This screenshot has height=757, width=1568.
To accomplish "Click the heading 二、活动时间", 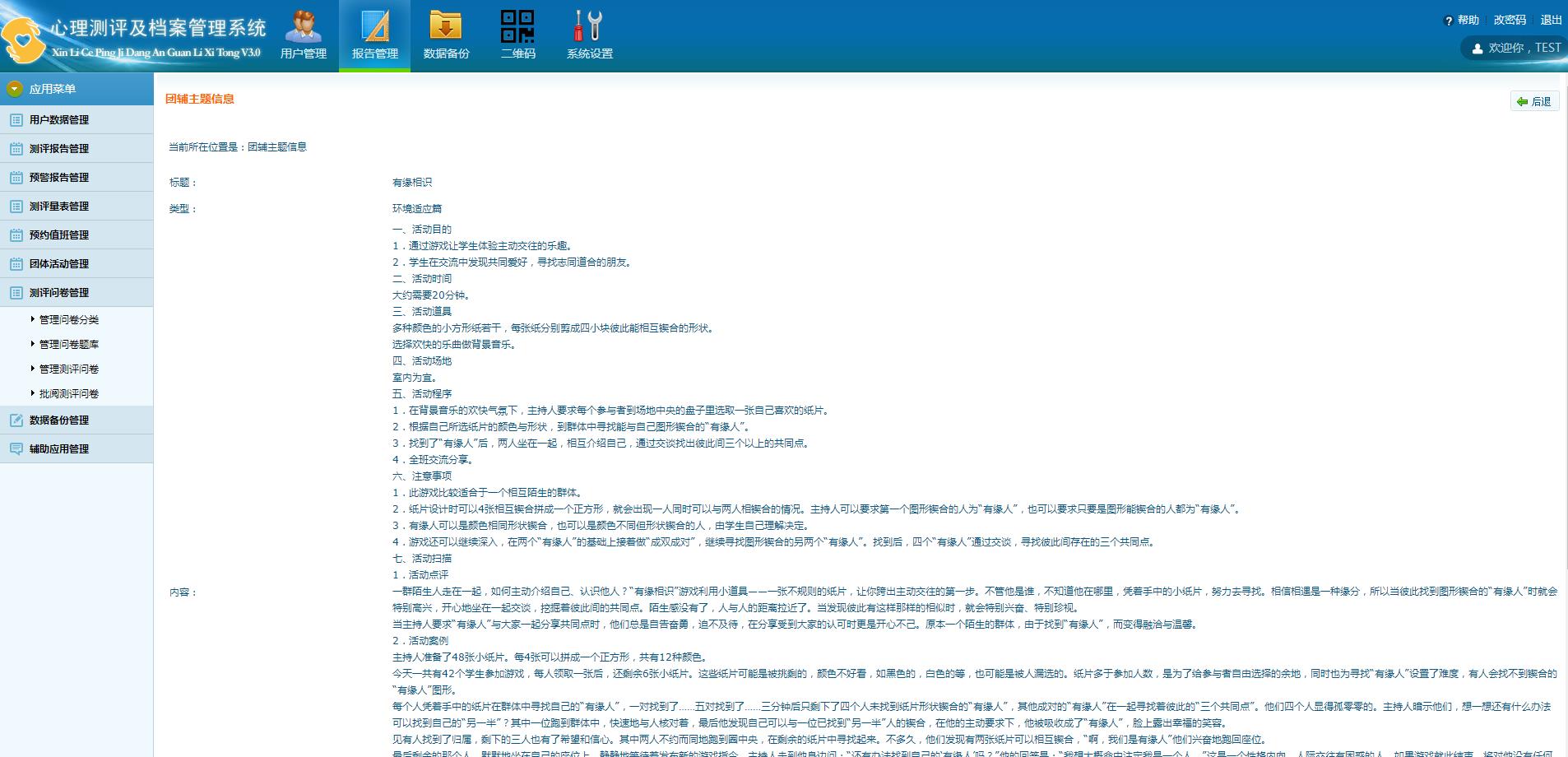I will (x=422, y=279).
